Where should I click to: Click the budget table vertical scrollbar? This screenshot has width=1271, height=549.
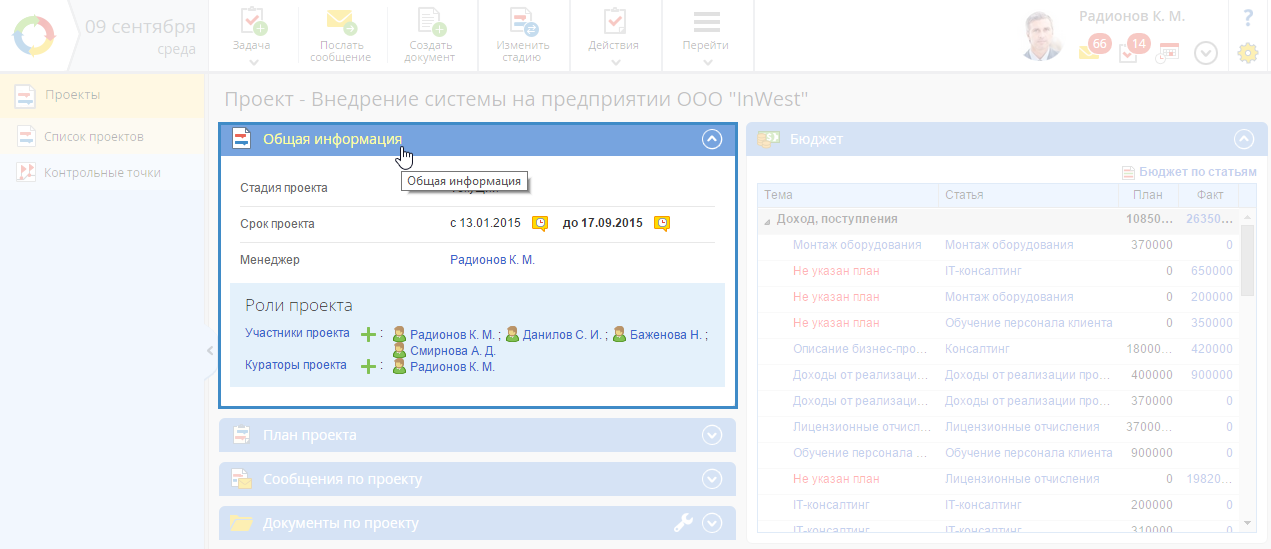[1247, 370]
